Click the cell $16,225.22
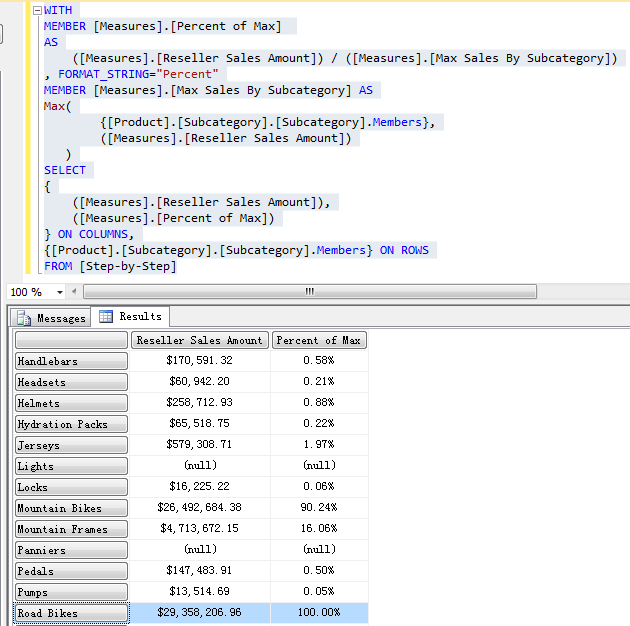 click(200, 486)
